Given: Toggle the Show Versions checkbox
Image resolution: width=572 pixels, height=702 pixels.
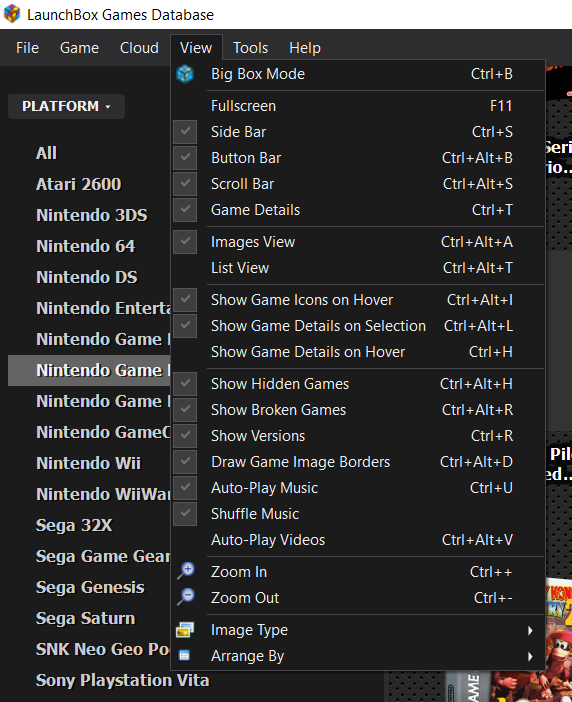Looking at the screenshot, I should [185, 436].
